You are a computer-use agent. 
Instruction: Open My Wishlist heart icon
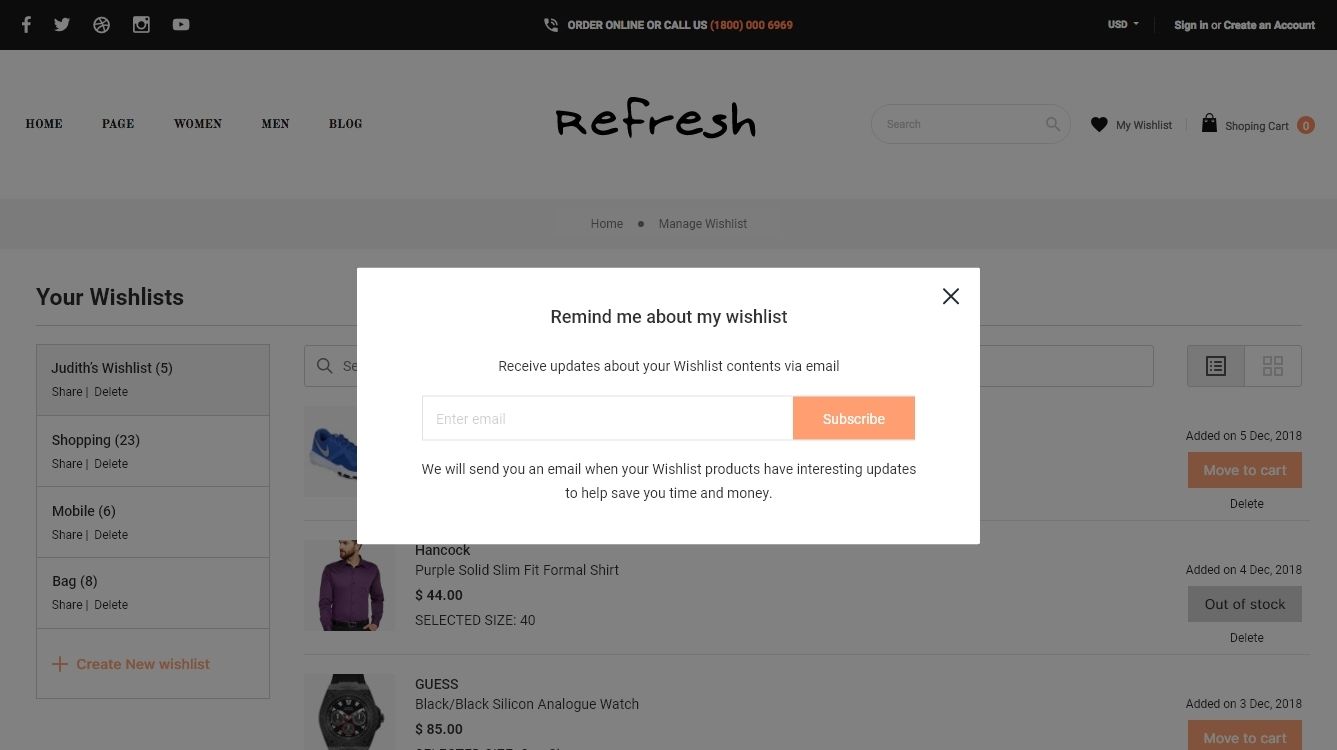point(1099,125)
